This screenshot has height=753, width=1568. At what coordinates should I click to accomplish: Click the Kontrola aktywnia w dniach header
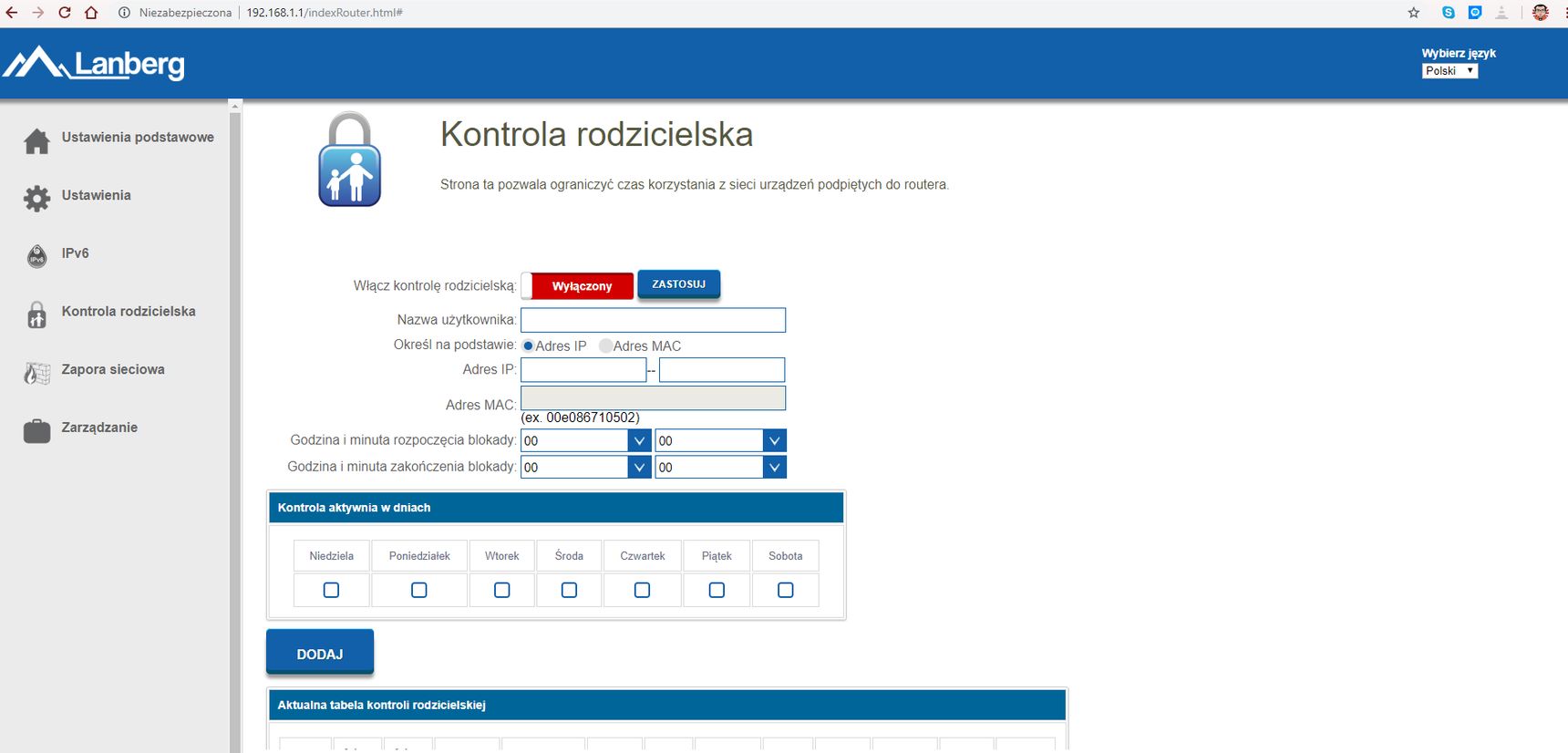pyautogui.click(x=556, y=508)
